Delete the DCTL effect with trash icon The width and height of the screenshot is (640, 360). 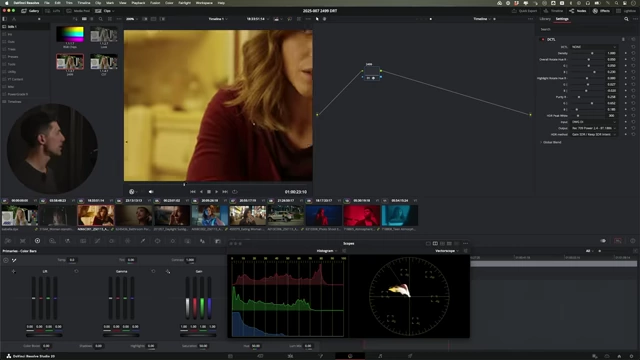623,40
